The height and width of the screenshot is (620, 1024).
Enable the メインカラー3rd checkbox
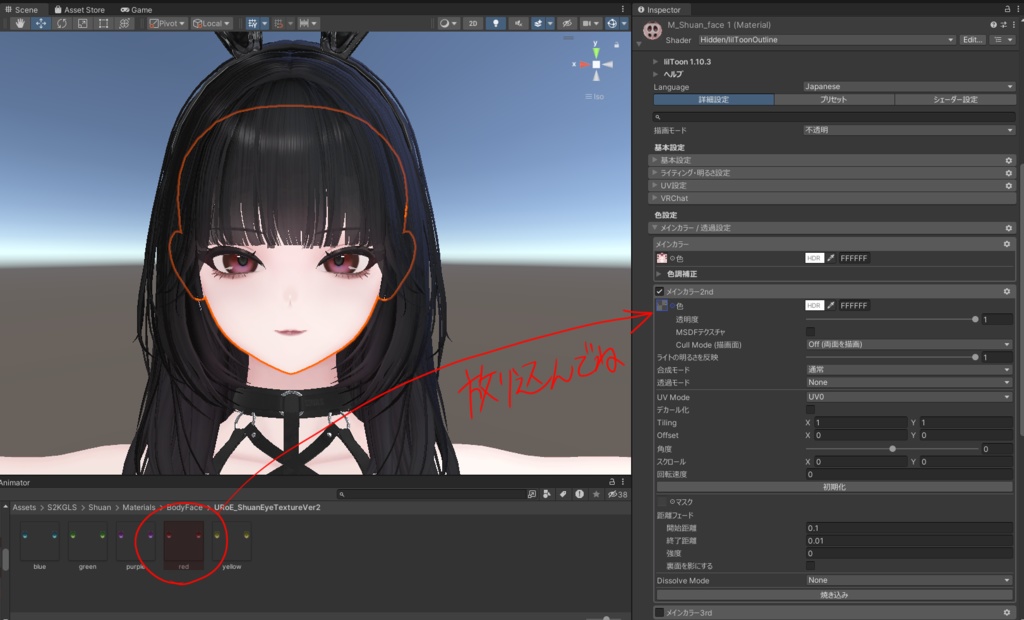[660, 613]
